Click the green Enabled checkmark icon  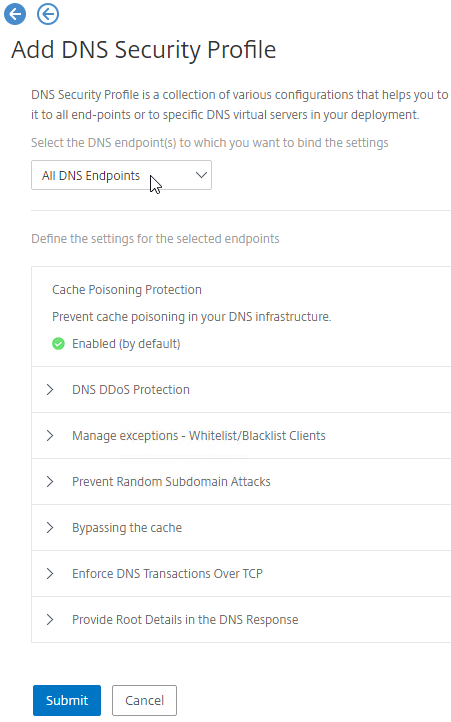point(59,344)
